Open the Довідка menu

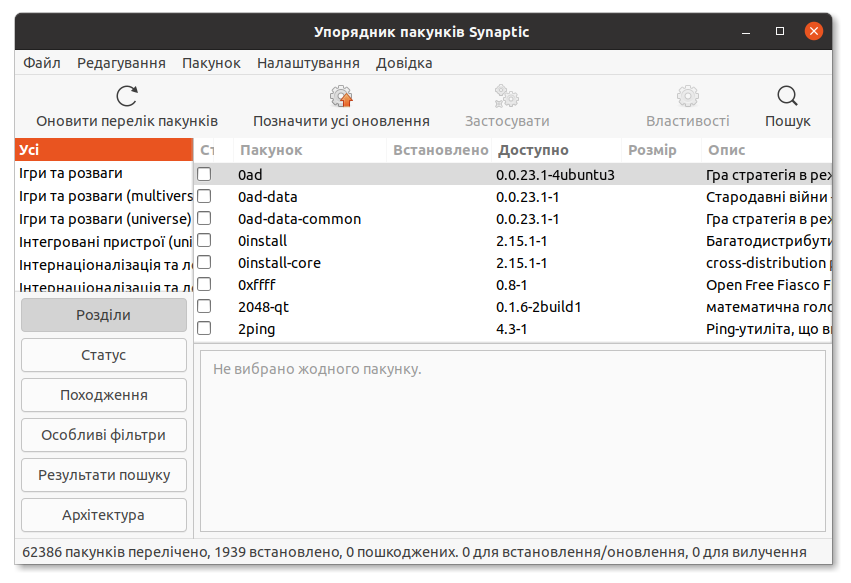point(405,62)
